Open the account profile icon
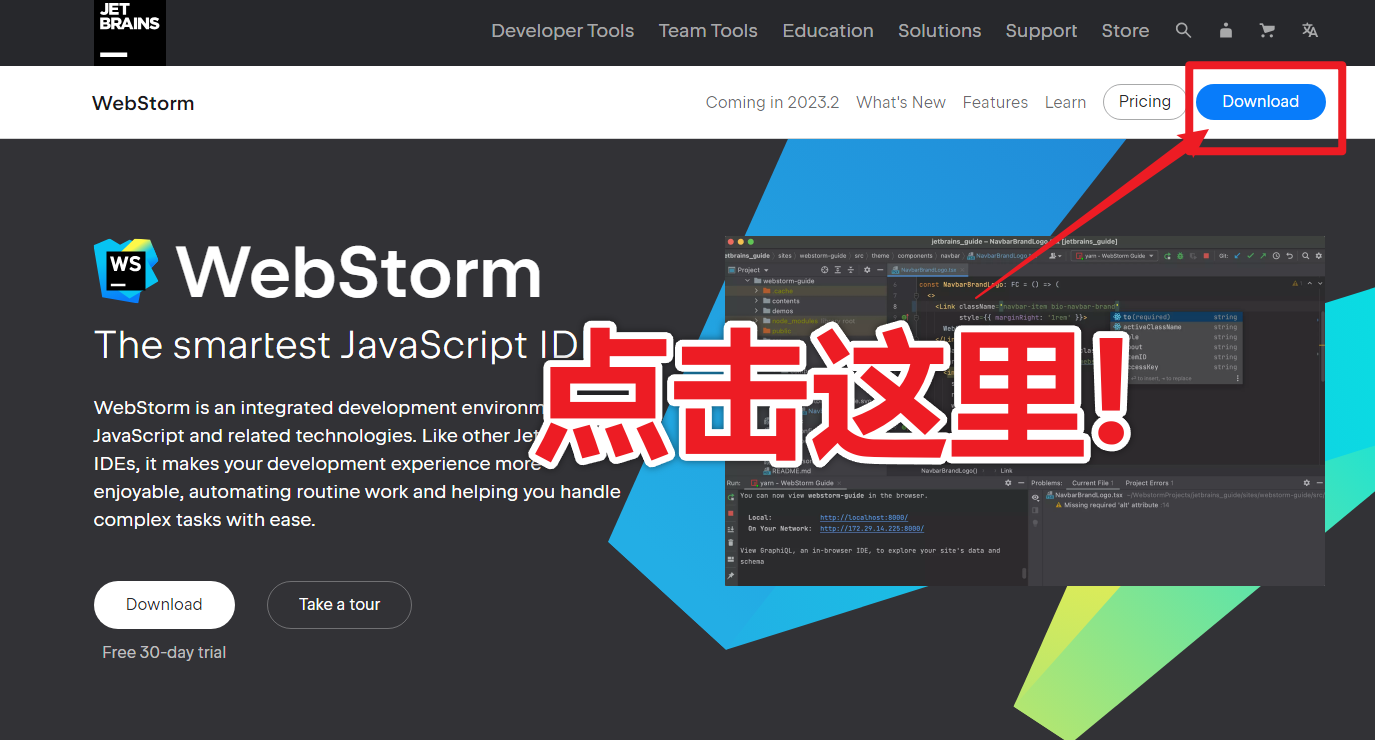 click(x=1225, y=30)
